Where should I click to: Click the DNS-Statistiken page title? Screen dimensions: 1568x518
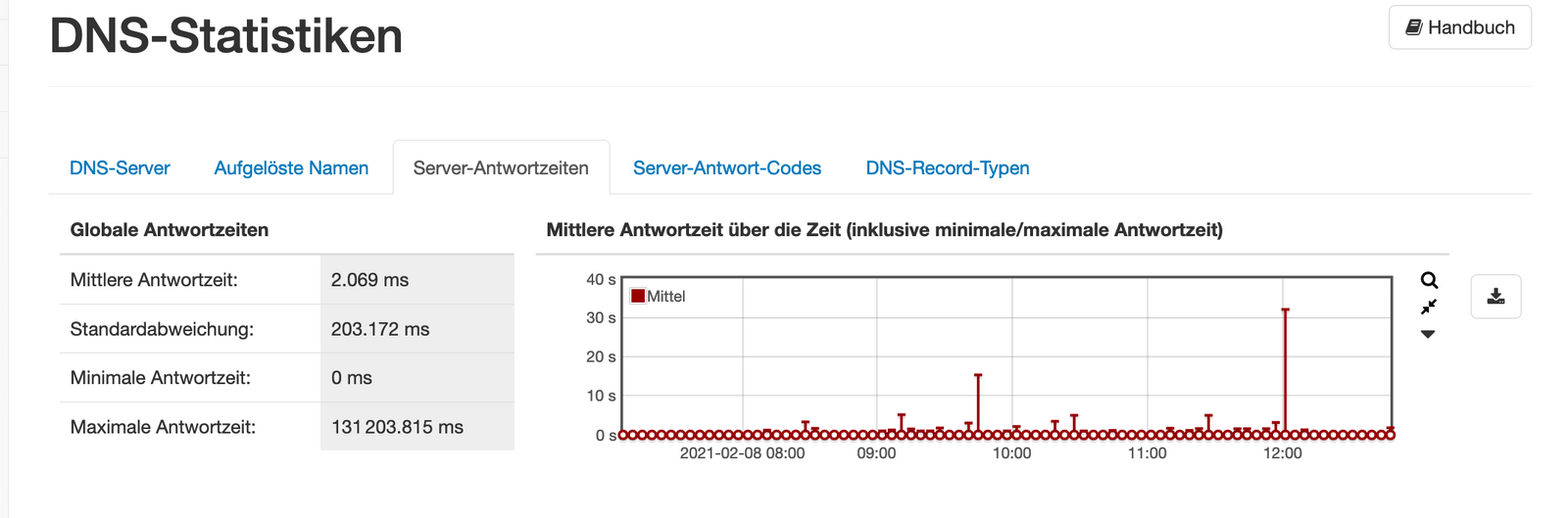pos(226,36)
